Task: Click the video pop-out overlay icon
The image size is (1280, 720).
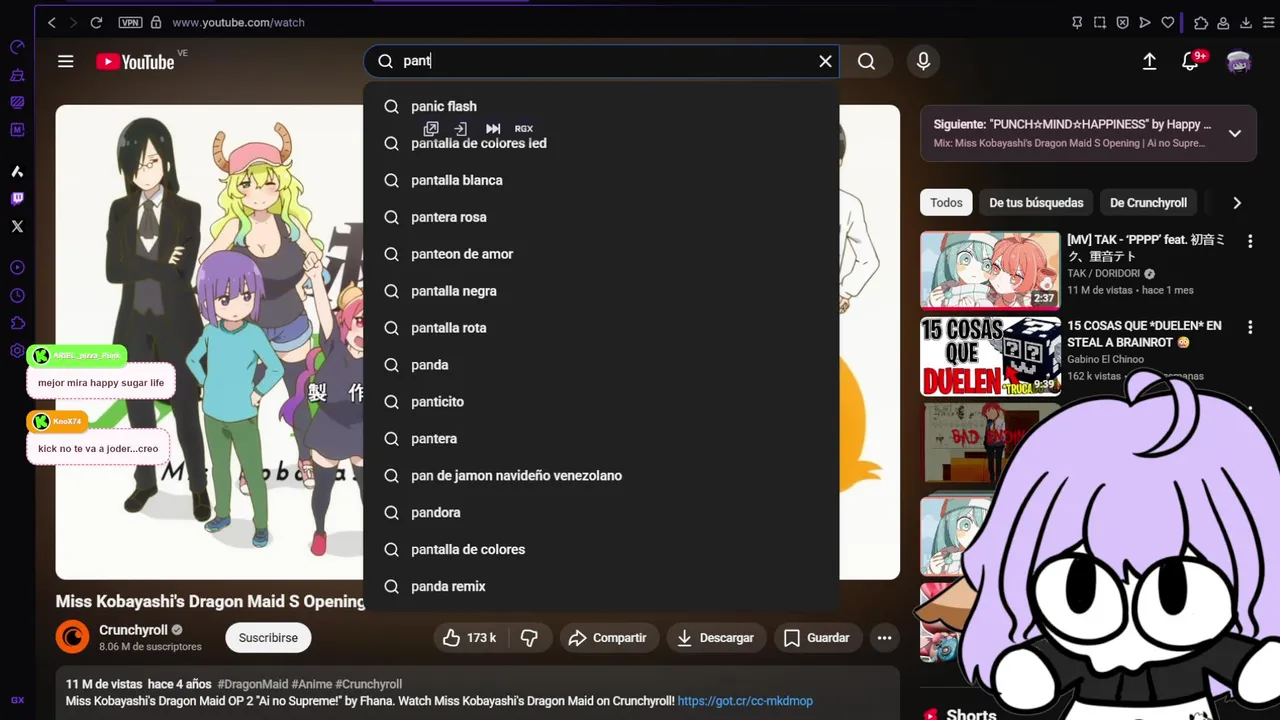Action: coord(431,129)
